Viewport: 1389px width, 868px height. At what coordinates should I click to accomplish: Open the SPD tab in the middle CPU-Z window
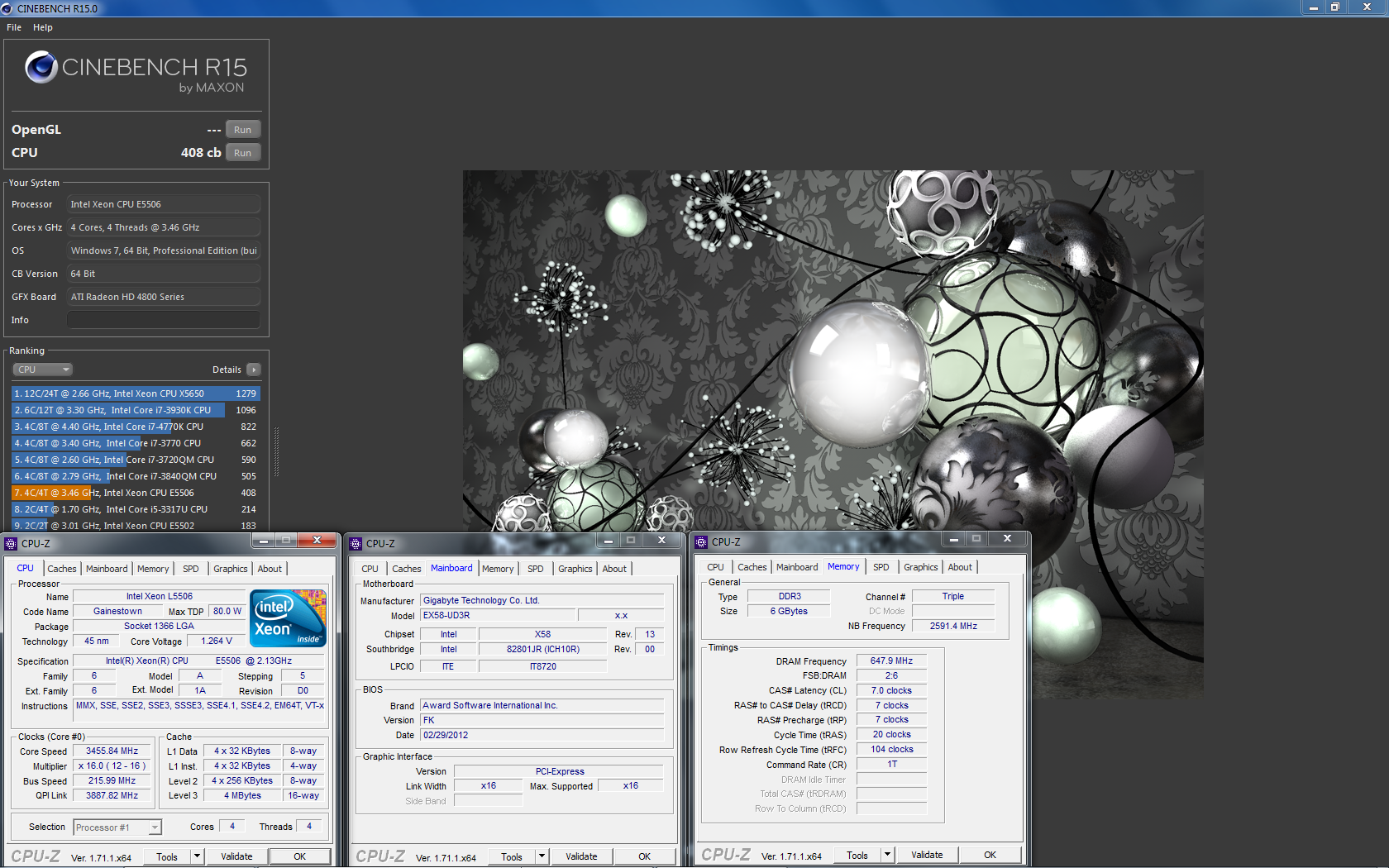tap(536, 569)
